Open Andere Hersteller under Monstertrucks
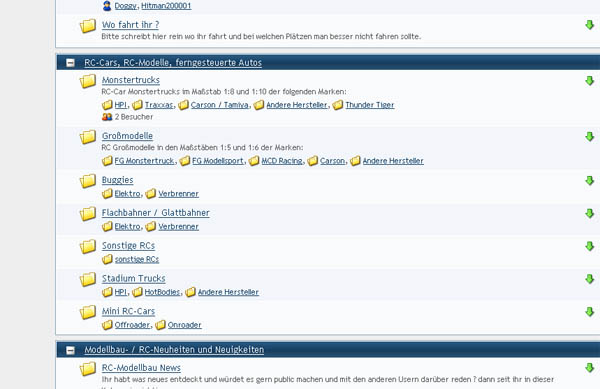The image size is (600, 389). pos(297,105)
